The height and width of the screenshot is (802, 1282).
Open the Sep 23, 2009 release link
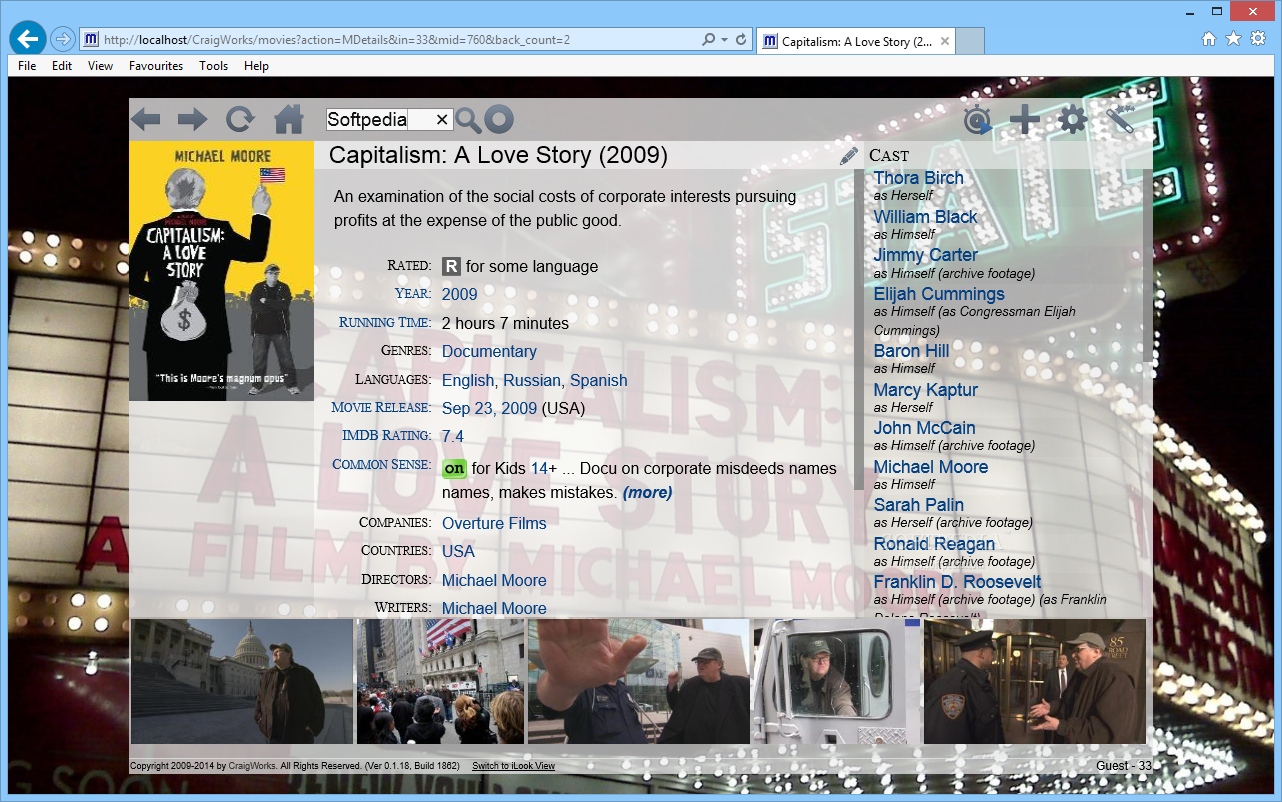490,408
